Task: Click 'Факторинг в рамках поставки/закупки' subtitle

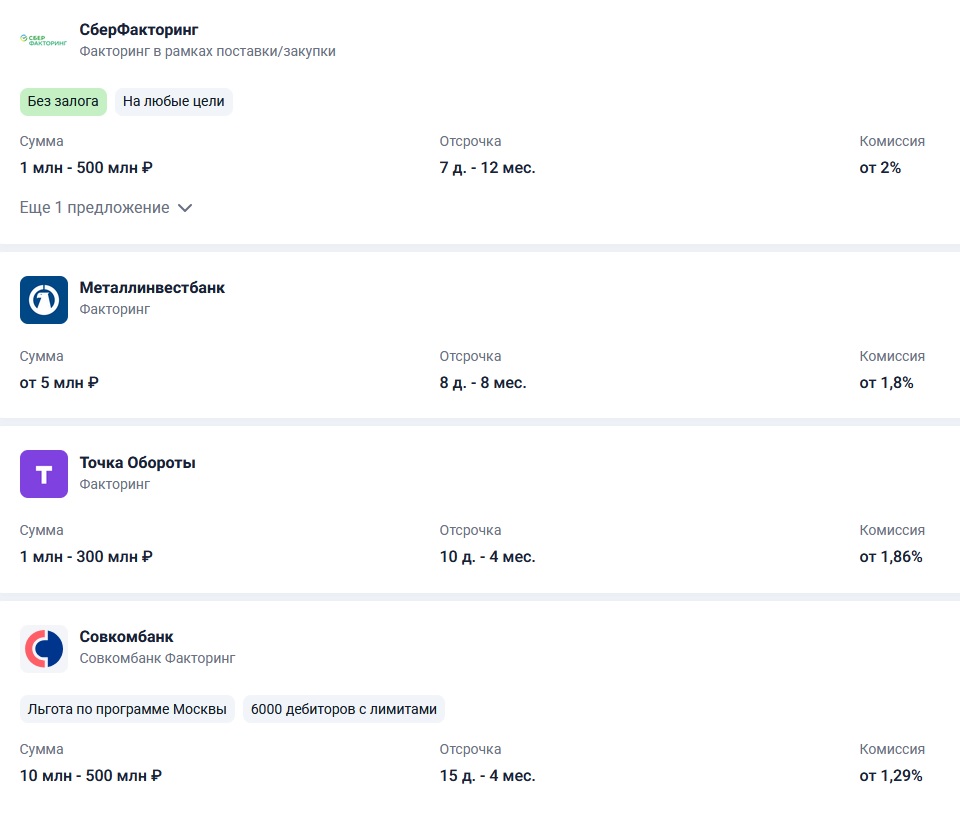Action: point(207,51)
